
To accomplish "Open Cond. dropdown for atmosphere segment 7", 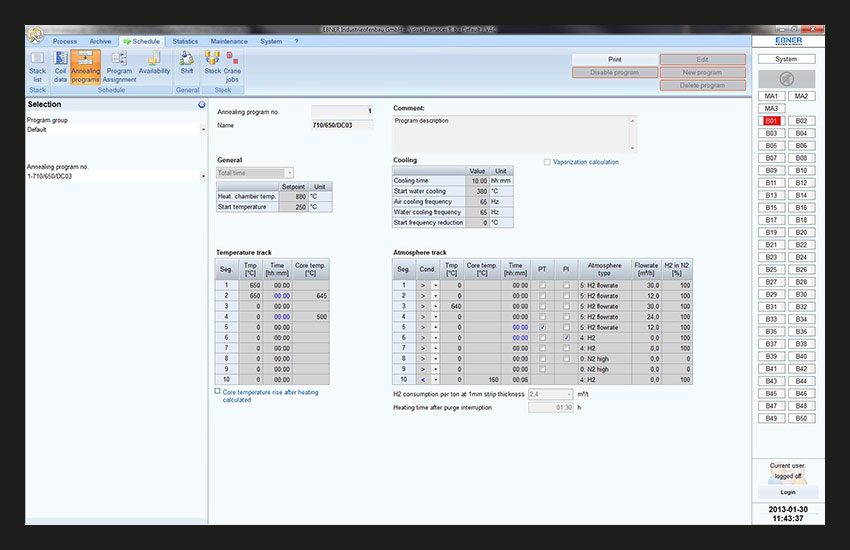I will [435, 348].
